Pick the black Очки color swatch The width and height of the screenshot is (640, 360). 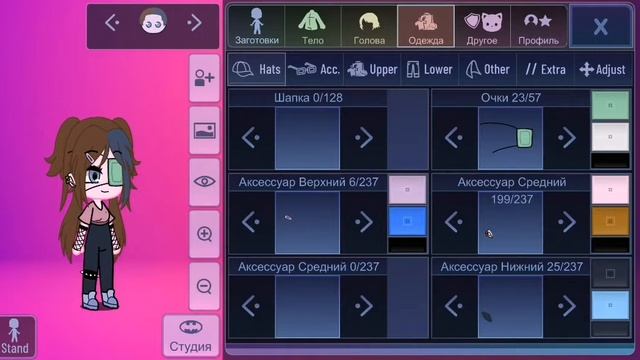[x=610, y=160]
